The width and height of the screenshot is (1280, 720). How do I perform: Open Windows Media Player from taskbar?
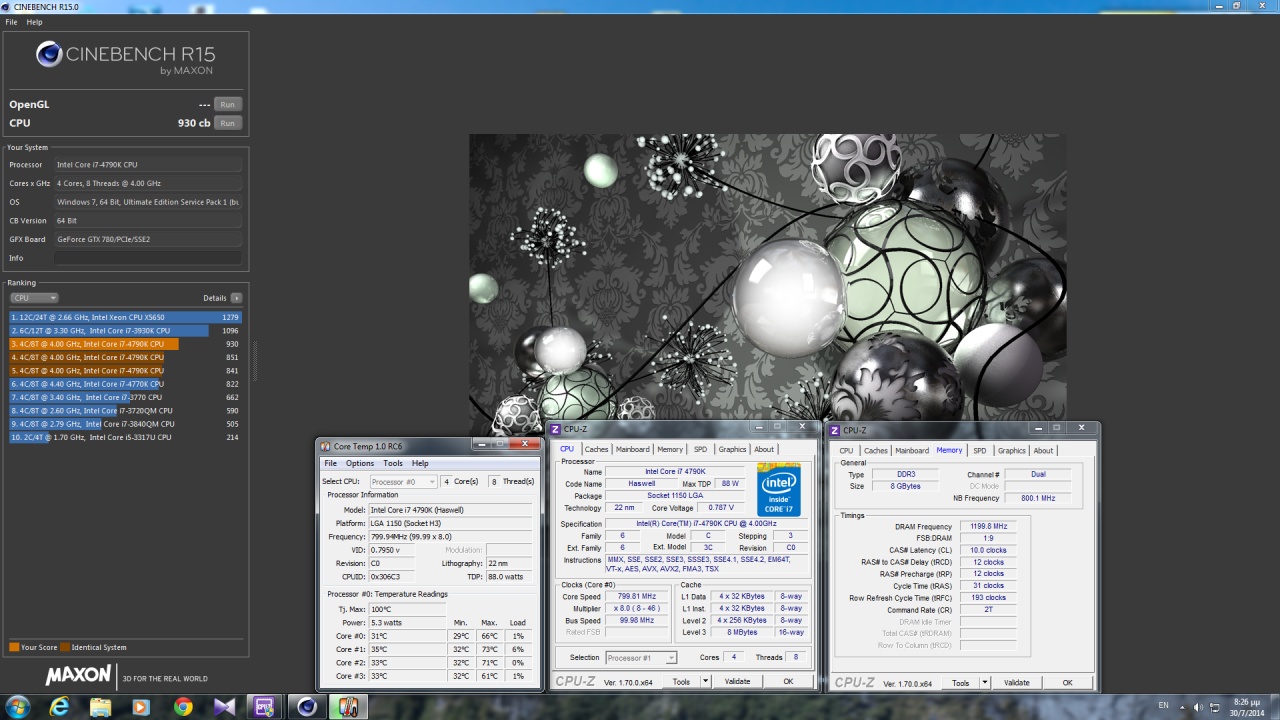[141, 707]
